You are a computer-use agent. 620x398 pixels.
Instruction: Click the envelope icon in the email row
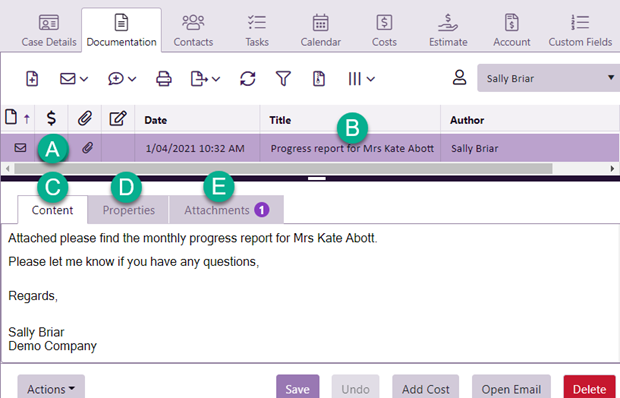click(20, 148)
